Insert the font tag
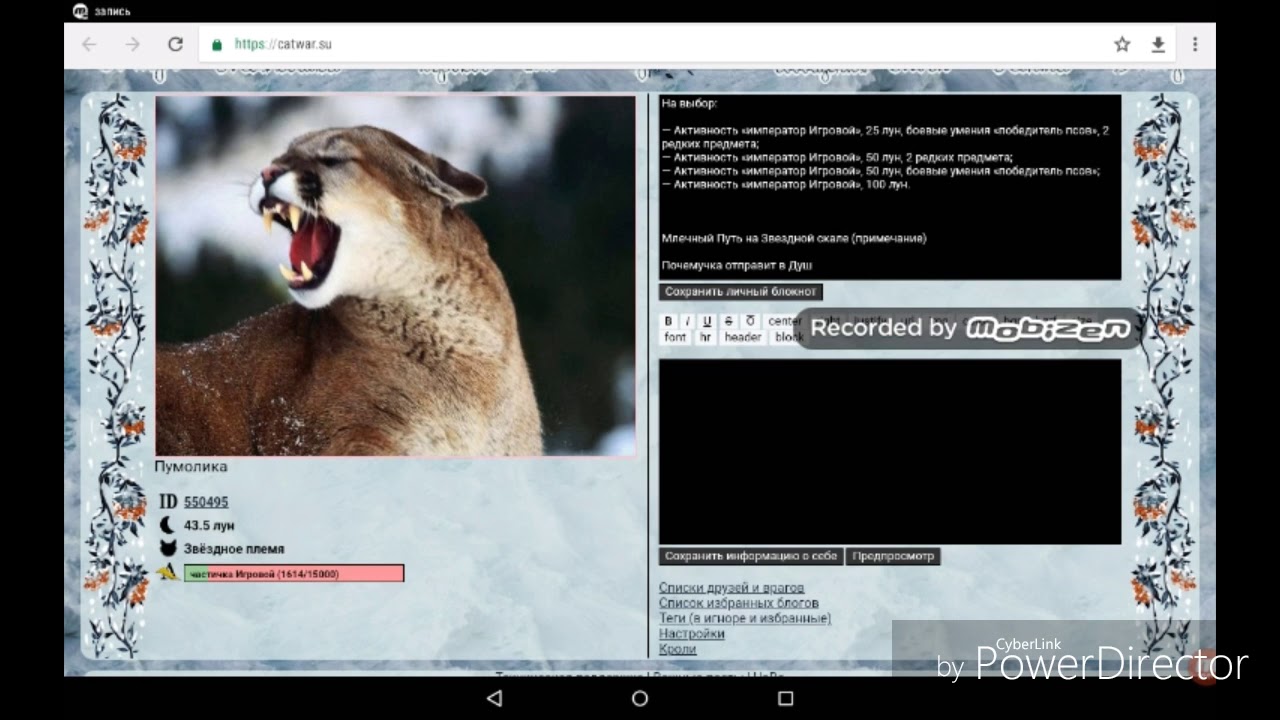 [x=676, y=337]
